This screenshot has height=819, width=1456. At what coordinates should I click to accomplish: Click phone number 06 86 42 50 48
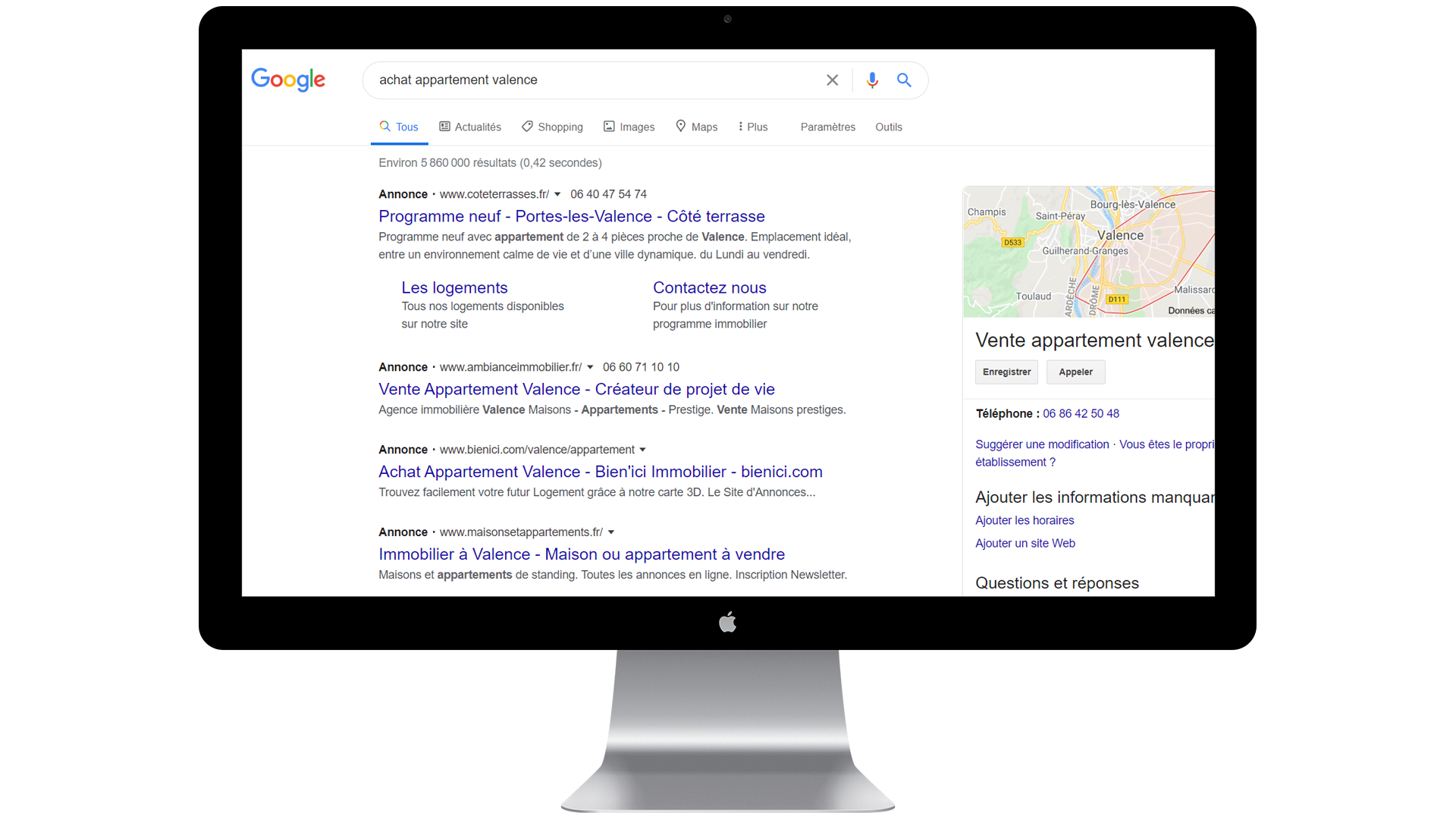(1081, 413)
